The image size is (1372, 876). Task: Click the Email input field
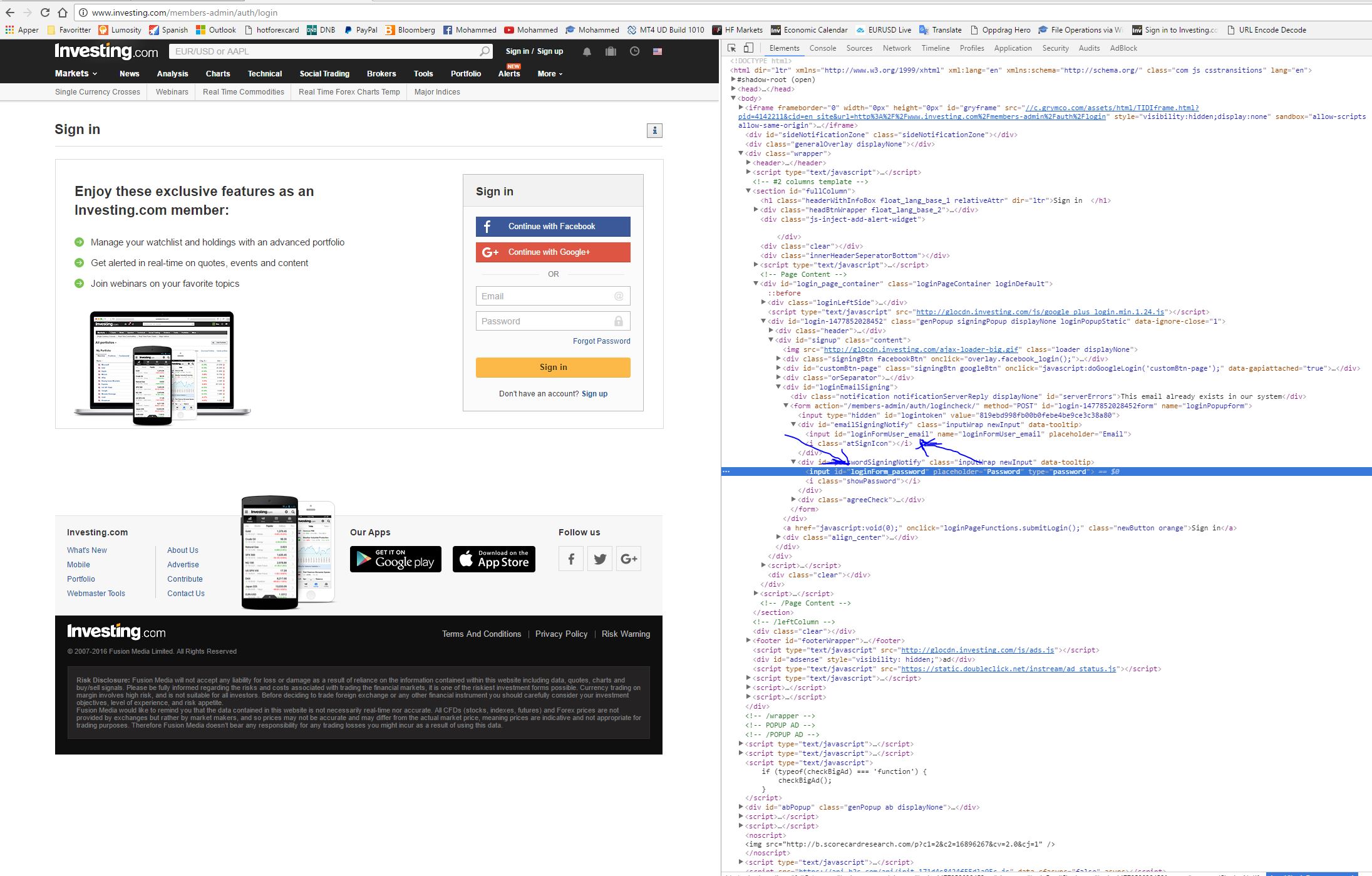(545, 296)
